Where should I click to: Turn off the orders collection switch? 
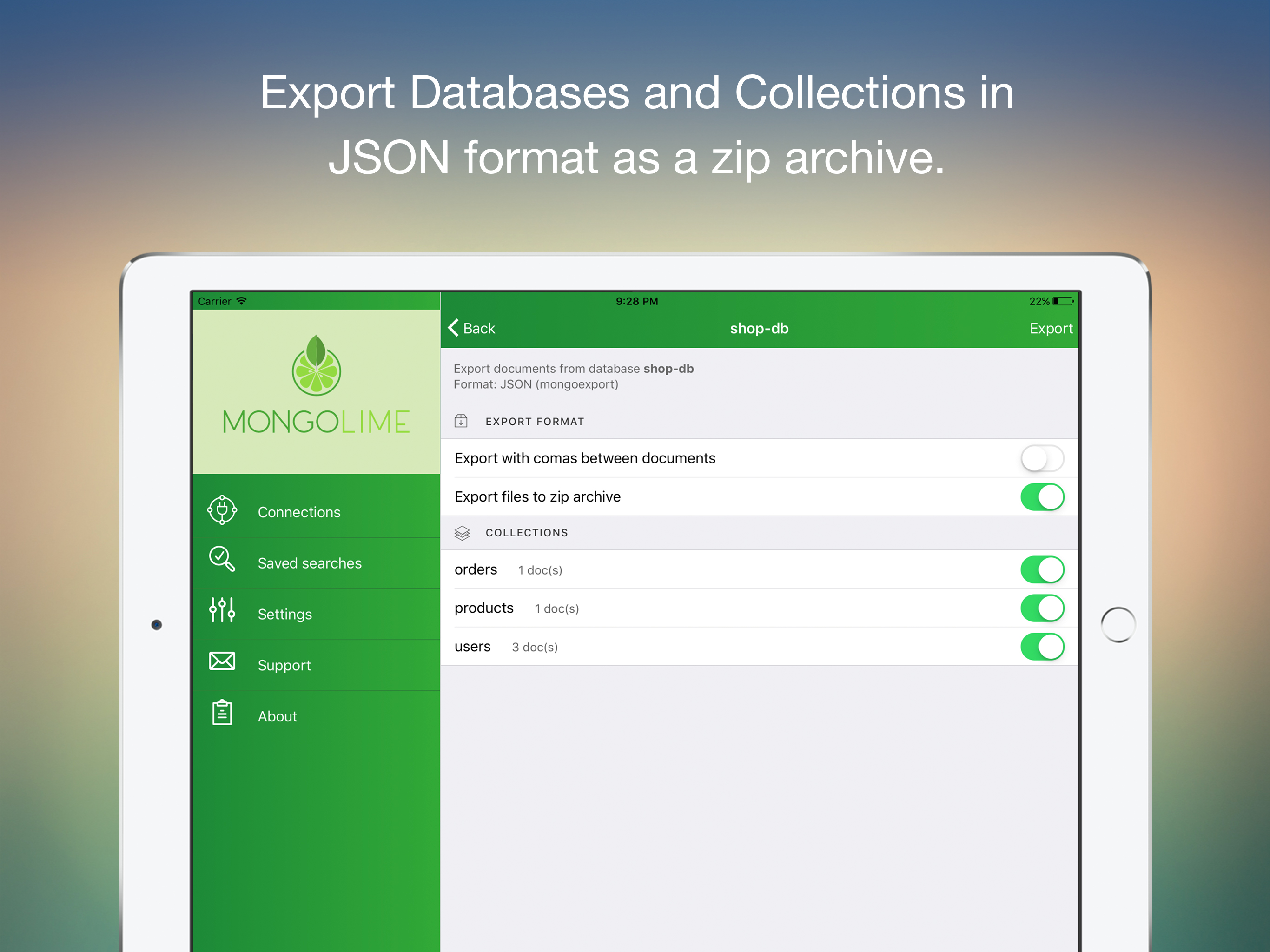pos(1042,569)
